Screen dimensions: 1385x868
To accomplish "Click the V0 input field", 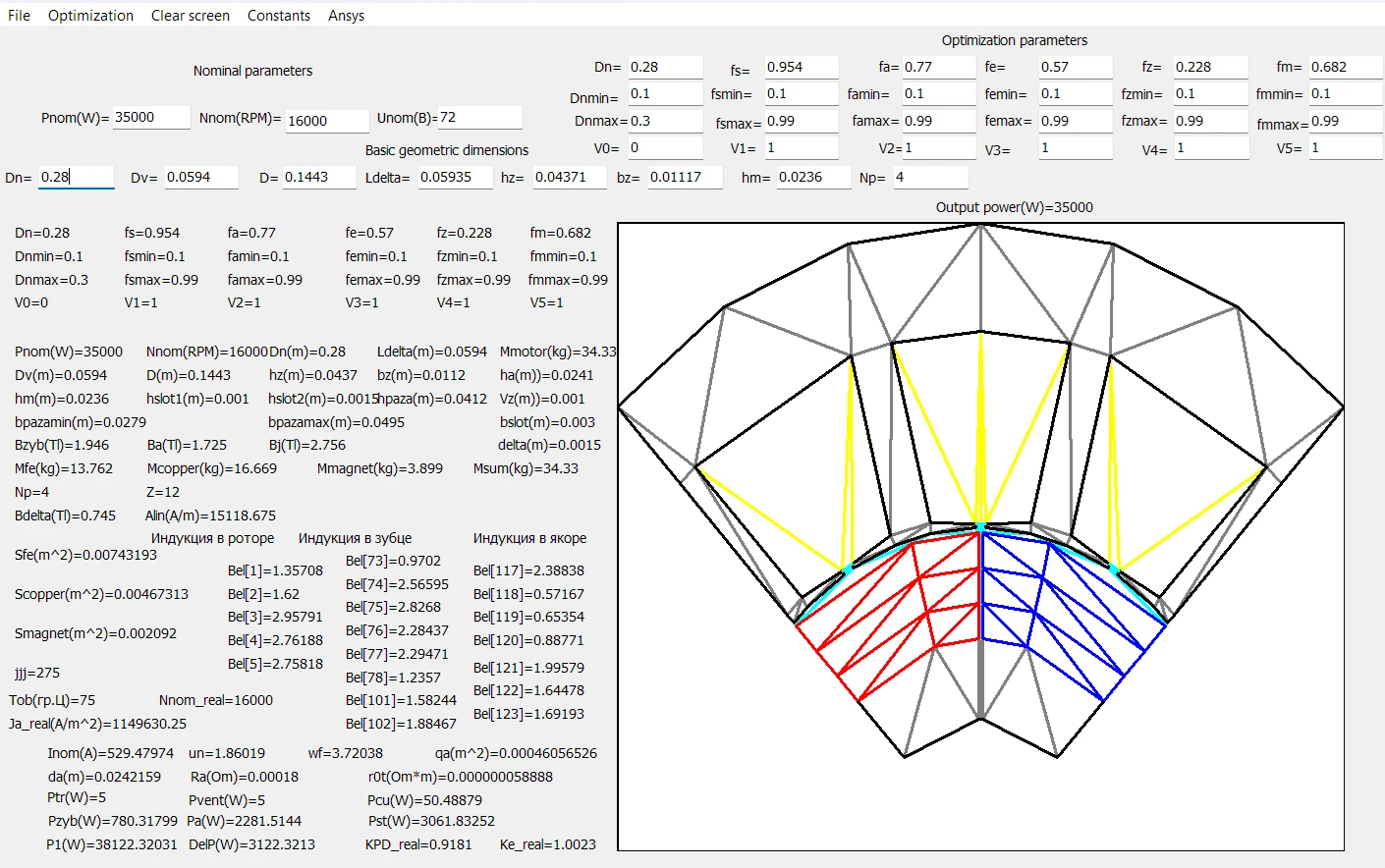I will 666,148.
